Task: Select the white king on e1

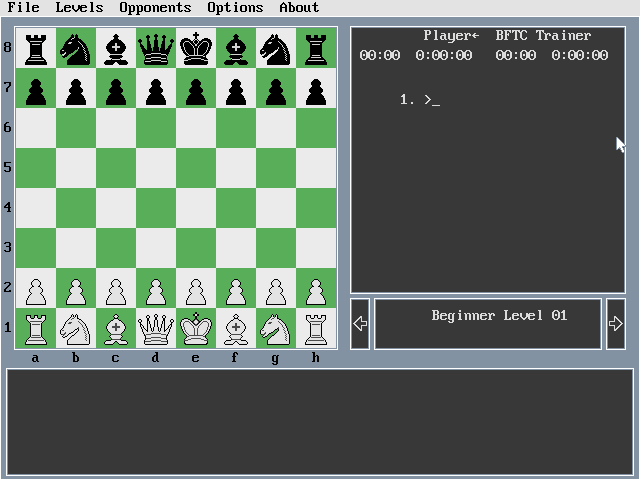Action: click(x=196, y=328)
